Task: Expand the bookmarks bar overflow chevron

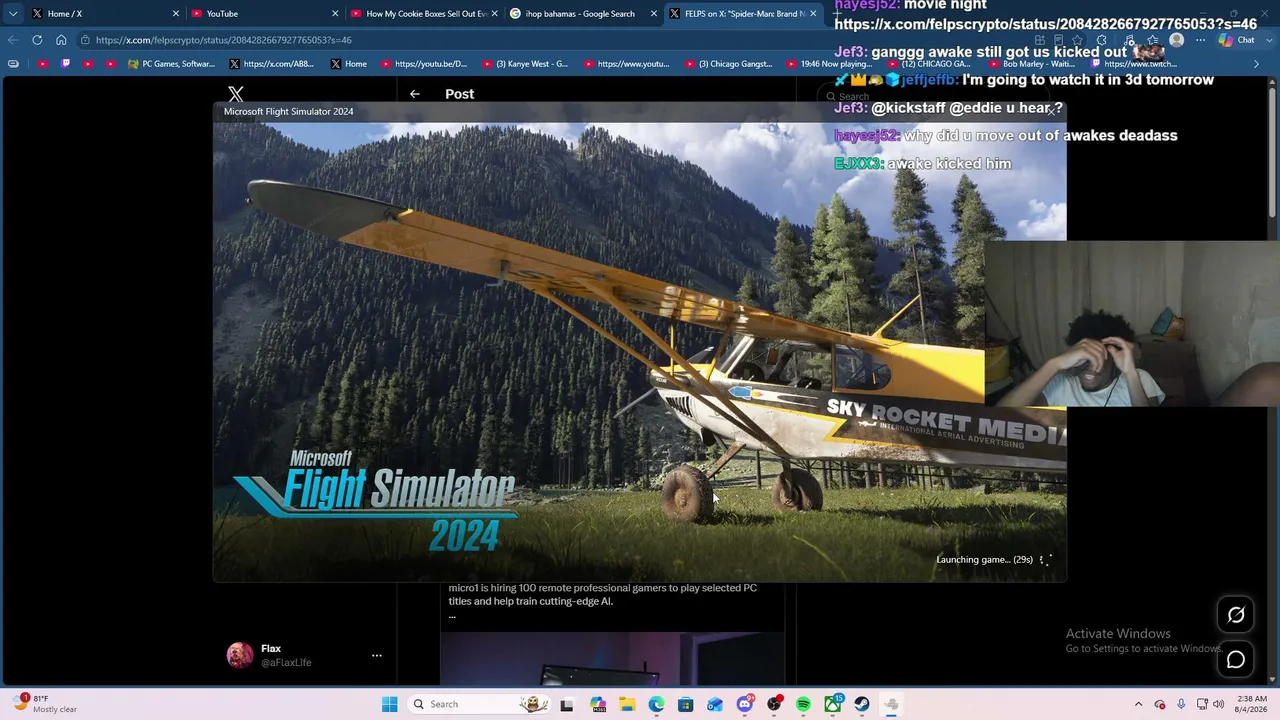Action: click(x=1256, y=64)
